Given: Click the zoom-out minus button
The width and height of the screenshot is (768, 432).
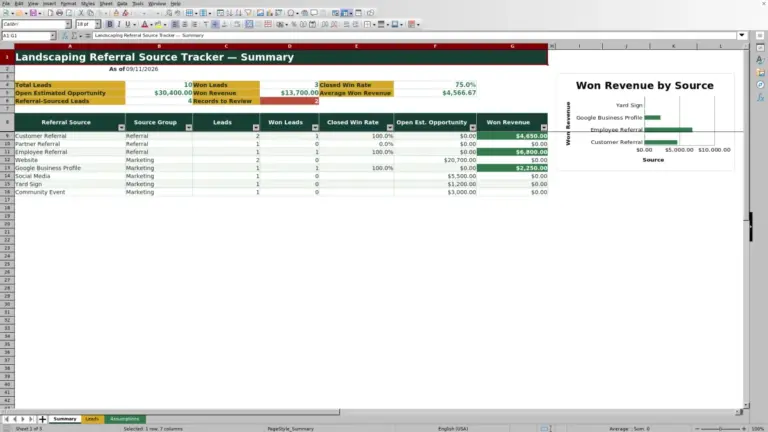Looking at the screenshot, I should 697,429.
